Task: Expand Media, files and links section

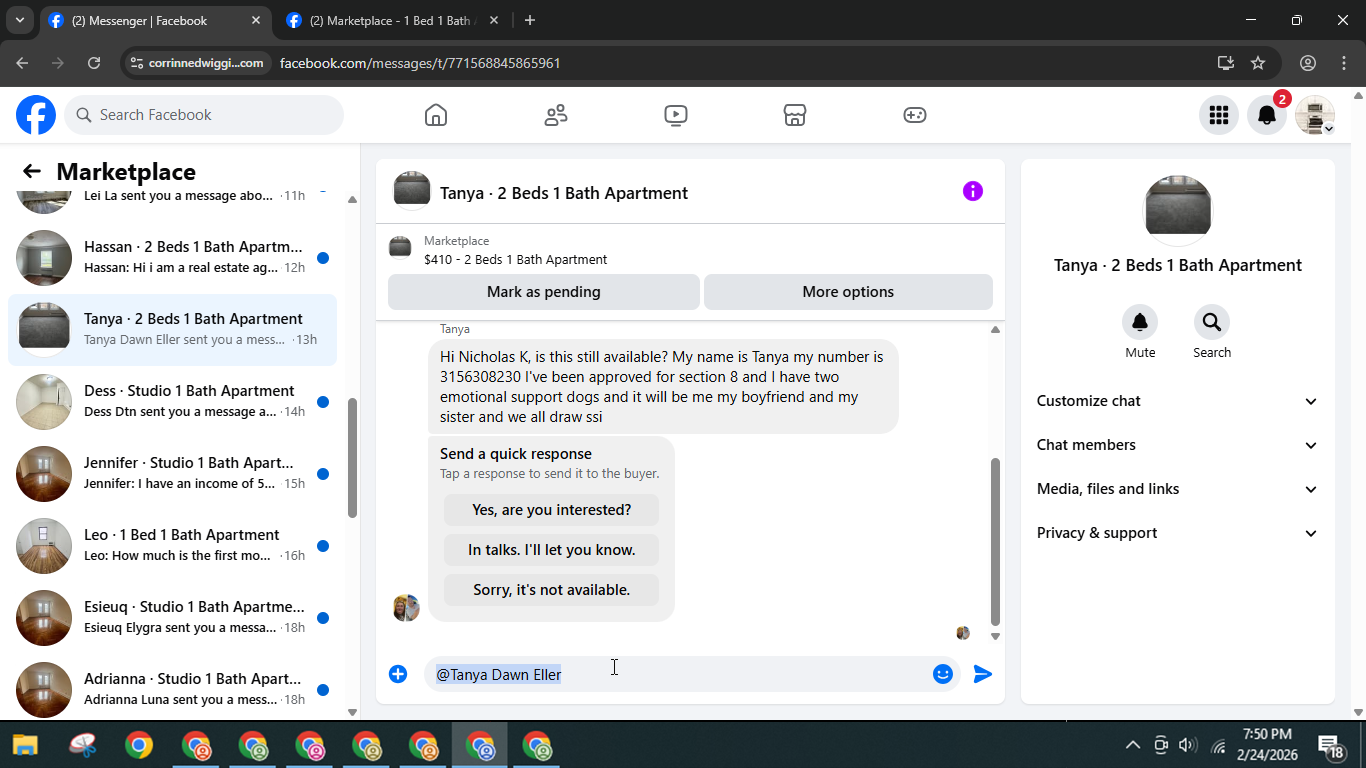Action: [x=1178, y=489]
